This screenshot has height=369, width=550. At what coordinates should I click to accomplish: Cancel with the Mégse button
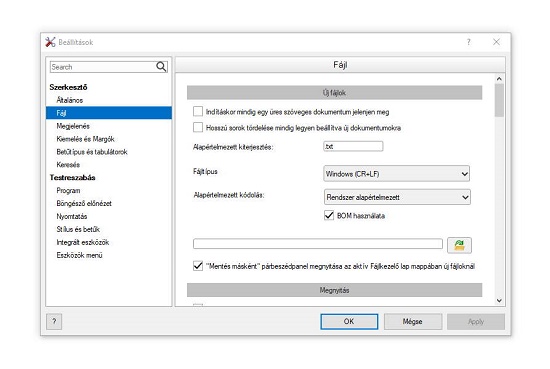pos(412,321)
